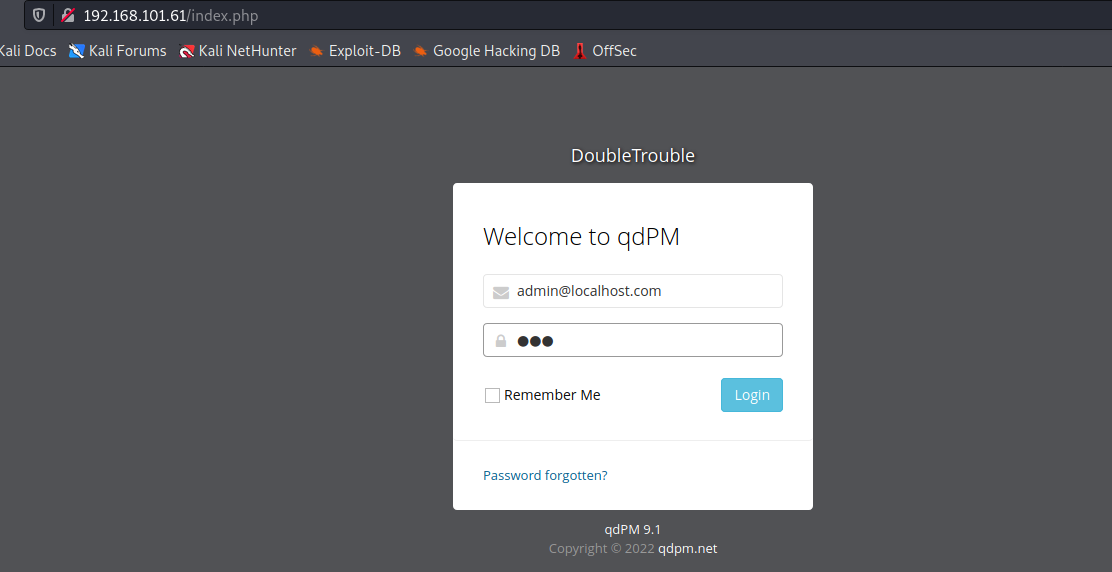The height and width of the screenshot is (572, 1112).
Task: Click the Kali Forums bookmark favicon
Action: click(77, 51)
